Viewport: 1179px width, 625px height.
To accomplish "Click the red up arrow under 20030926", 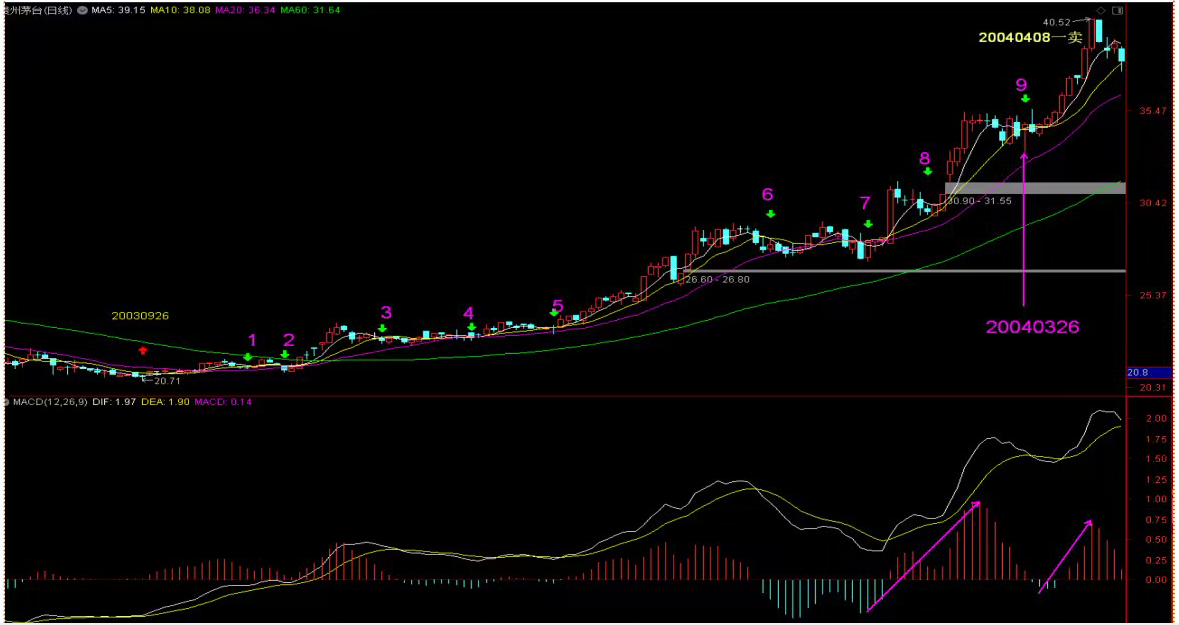I will 143,350.
